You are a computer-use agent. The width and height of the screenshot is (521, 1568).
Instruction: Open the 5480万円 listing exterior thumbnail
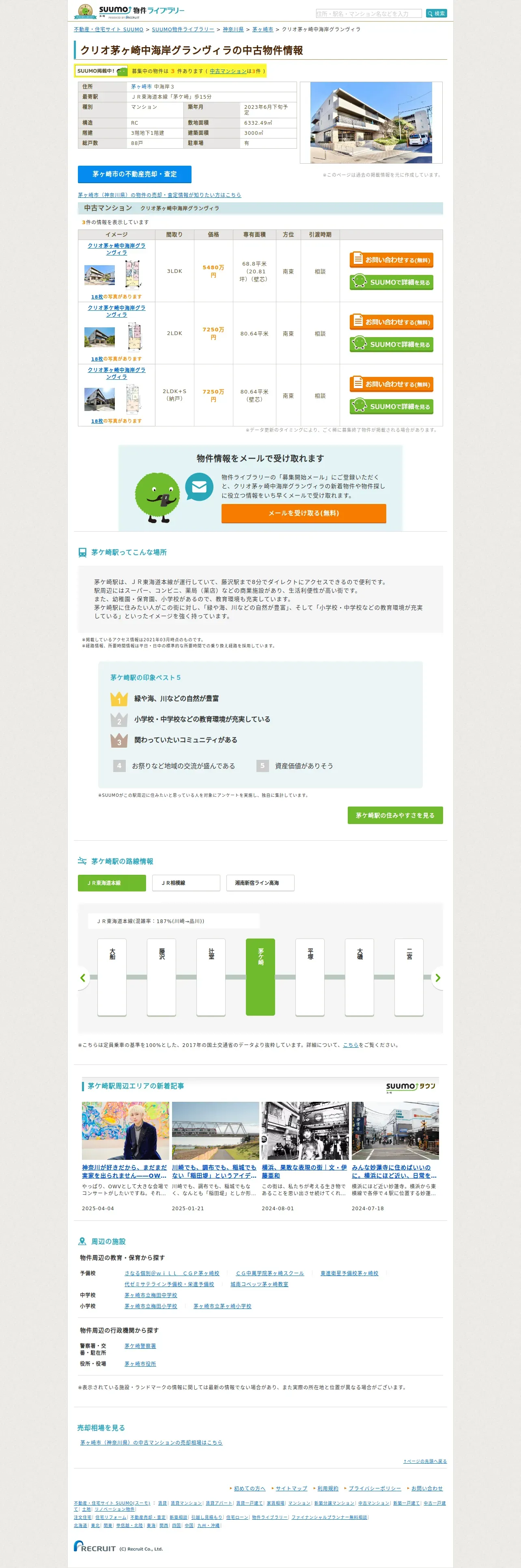(x=100, y=275)
